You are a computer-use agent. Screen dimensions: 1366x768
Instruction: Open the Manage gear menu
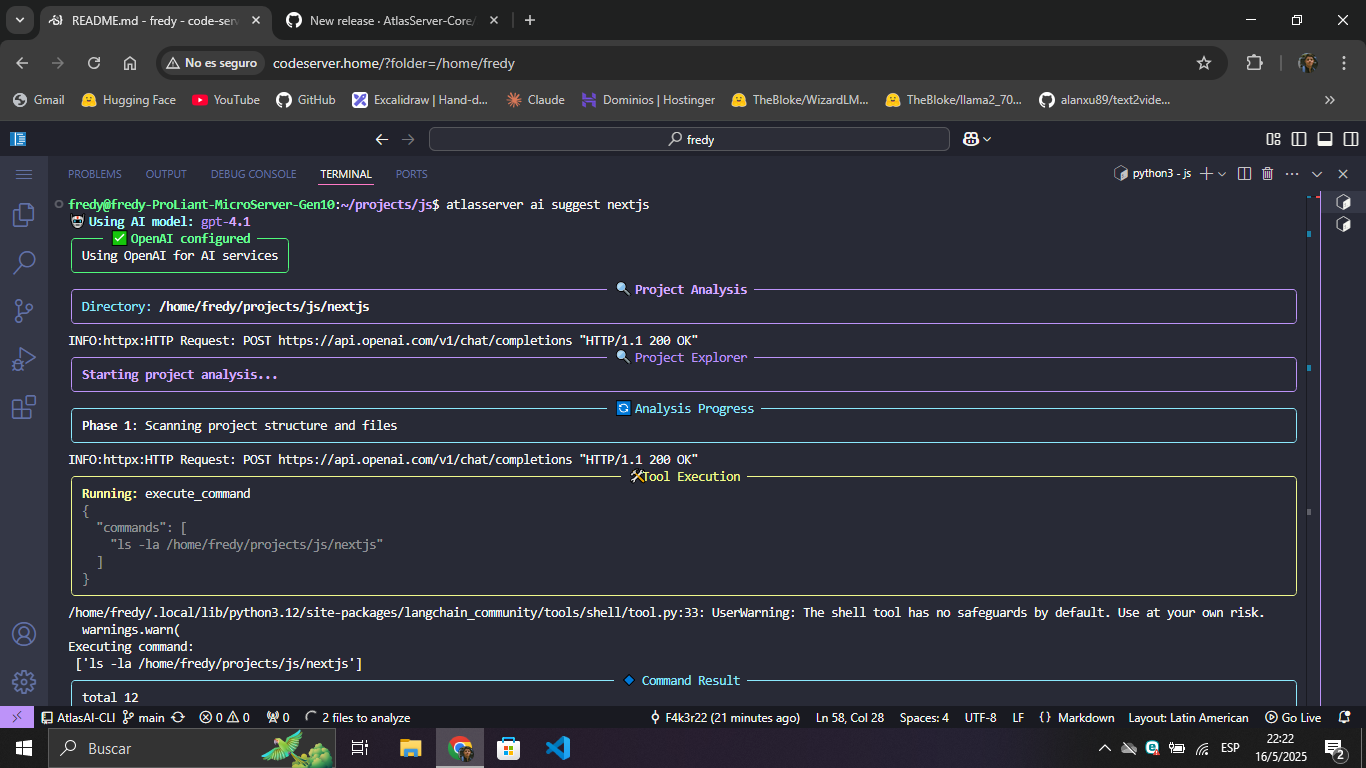(x=23, y=682)
